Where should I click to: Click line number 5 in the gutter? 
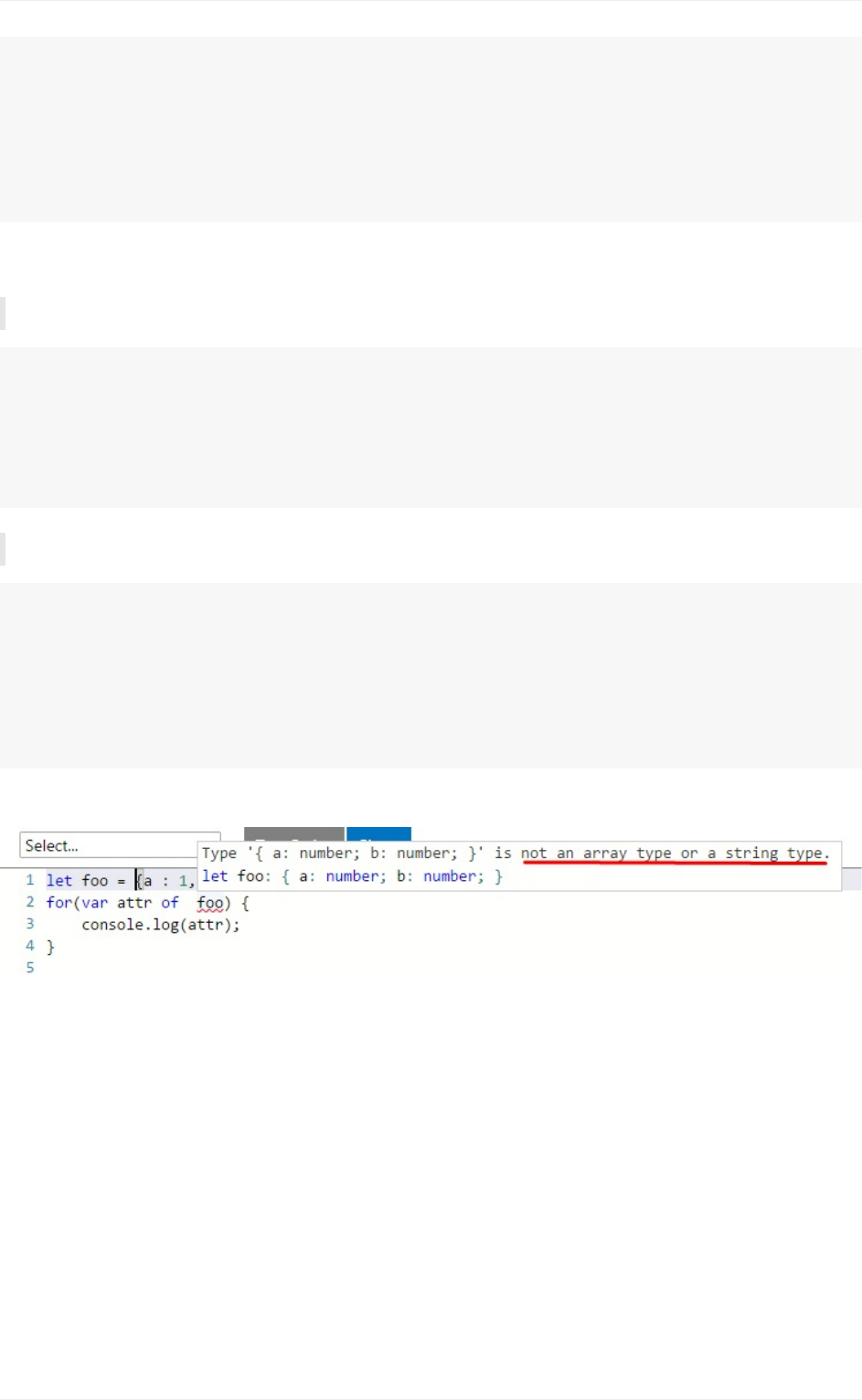coord(30,968)
